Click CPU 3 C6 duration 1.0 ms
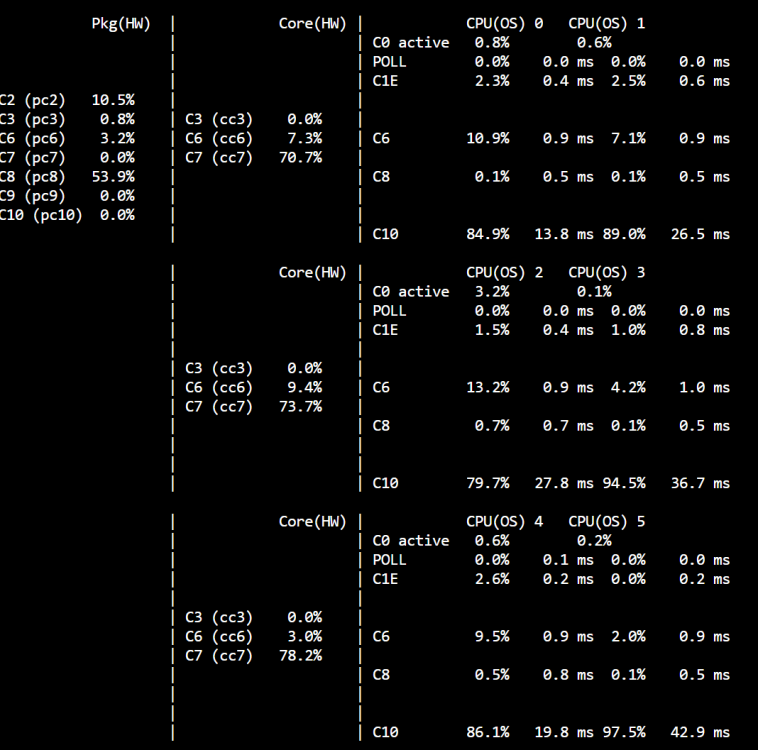 coord(704,387)
